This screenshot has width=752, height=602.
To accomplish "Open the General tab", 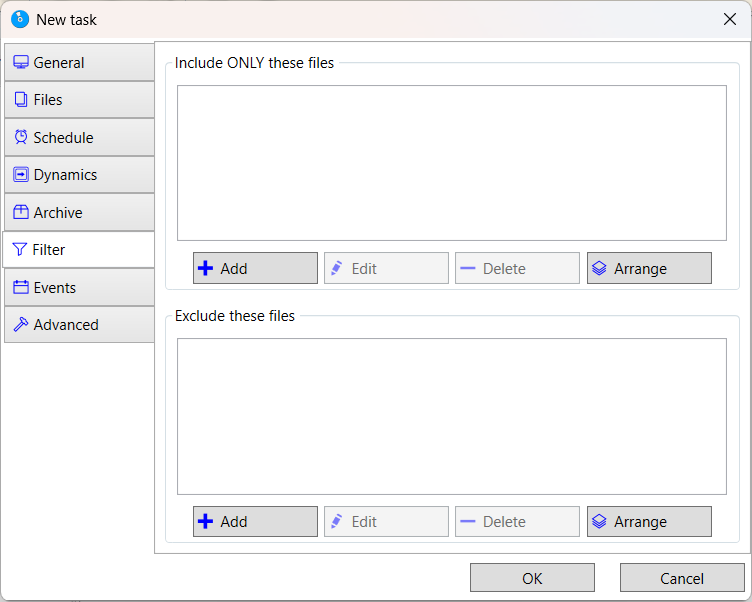I will click(79, 62).
